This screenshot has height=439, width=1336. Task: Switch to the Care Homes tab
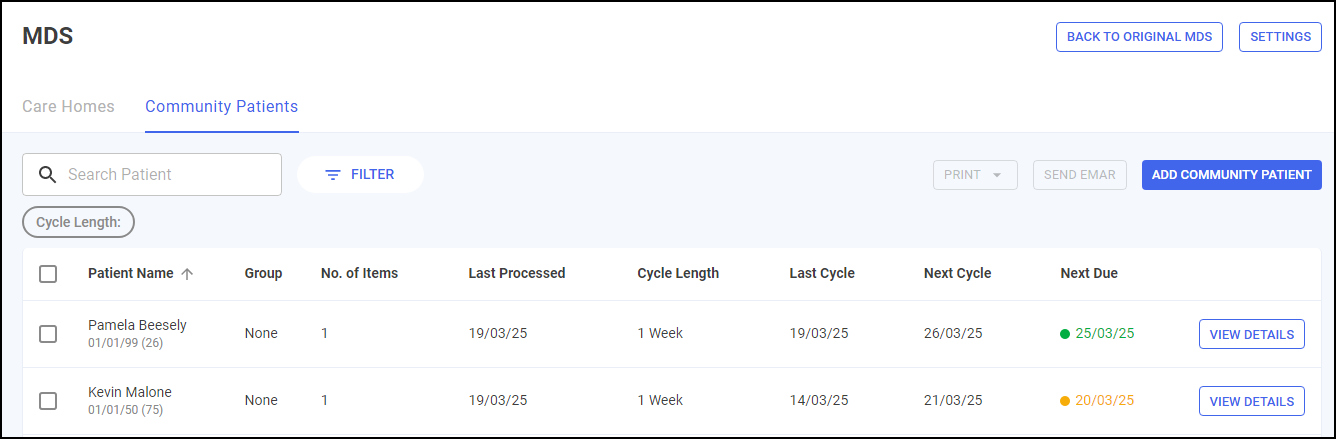pyautogui.click(x=68, y=106)
